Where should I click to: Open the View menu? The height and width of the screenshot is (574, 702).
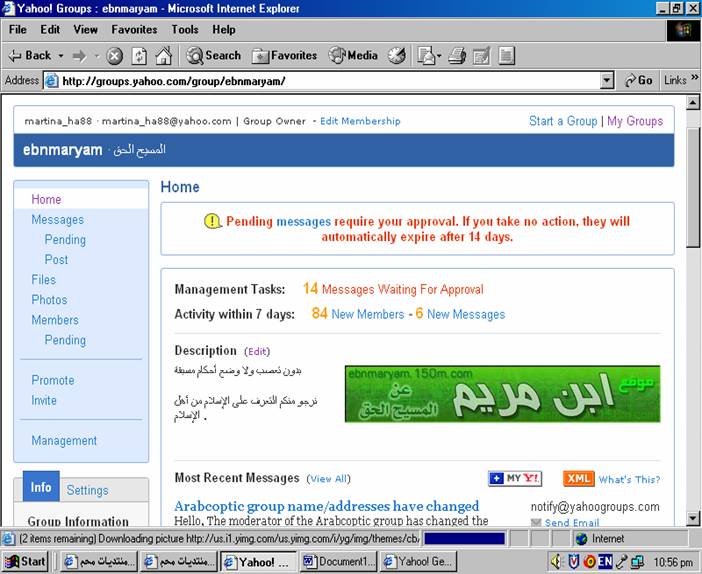[x=86, y=30]
